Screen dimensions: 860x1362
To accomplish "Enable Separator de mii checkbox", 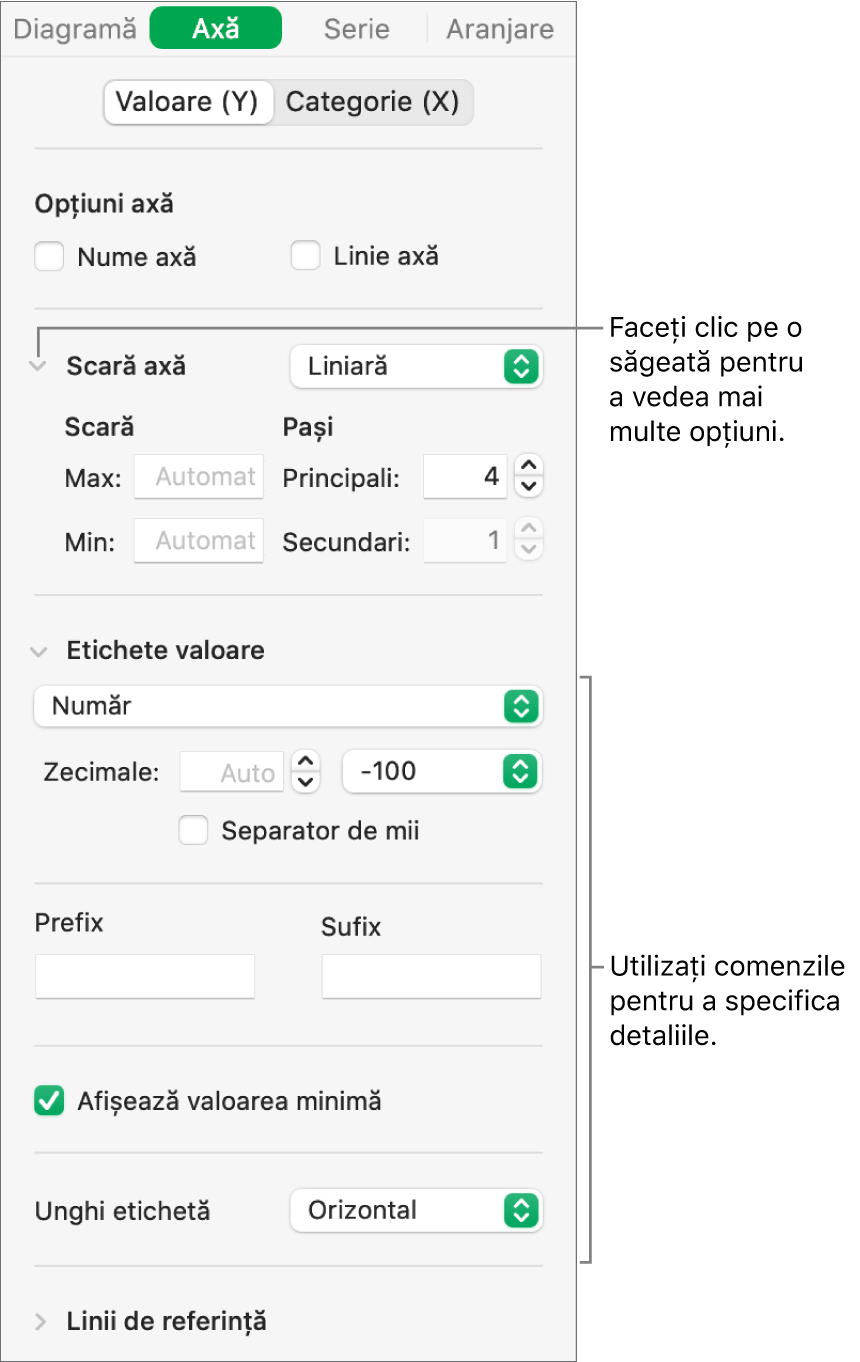I will 193,830.
